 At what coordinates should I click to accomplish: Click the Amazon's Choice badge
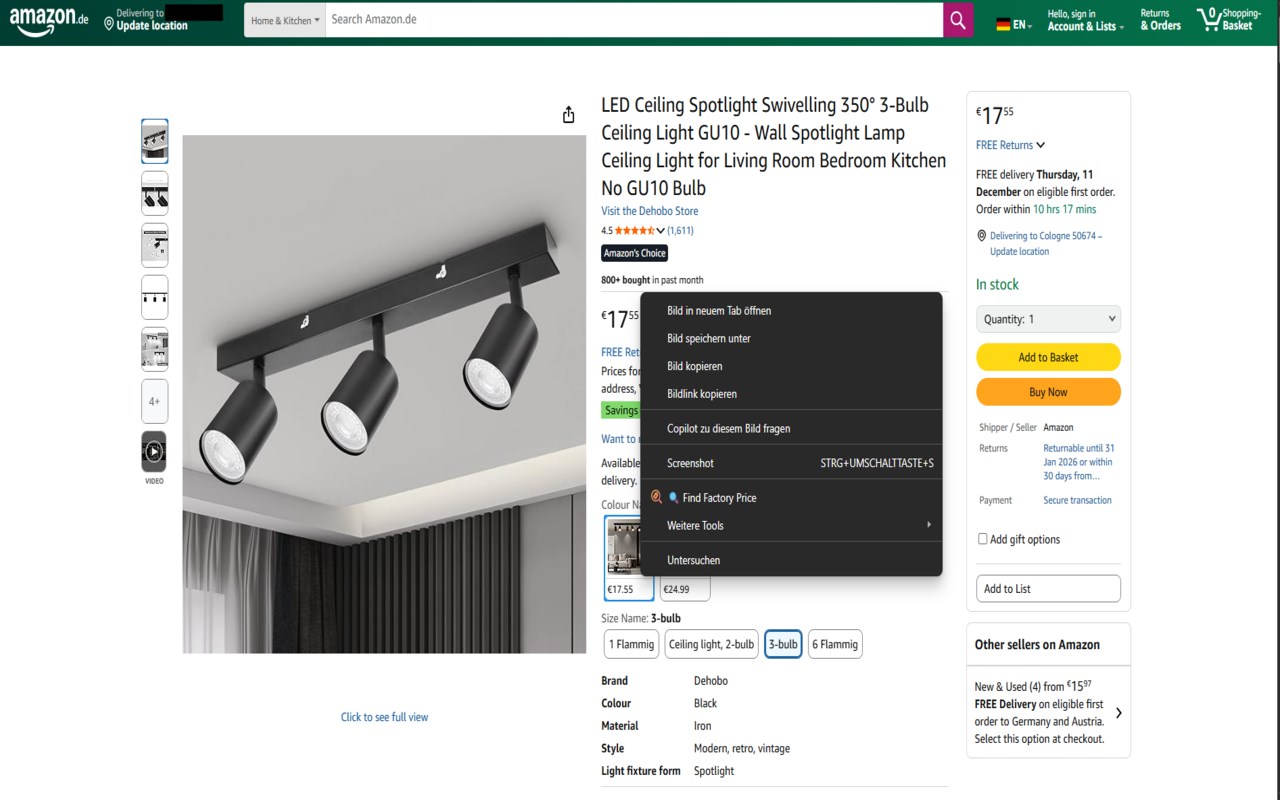634,253
